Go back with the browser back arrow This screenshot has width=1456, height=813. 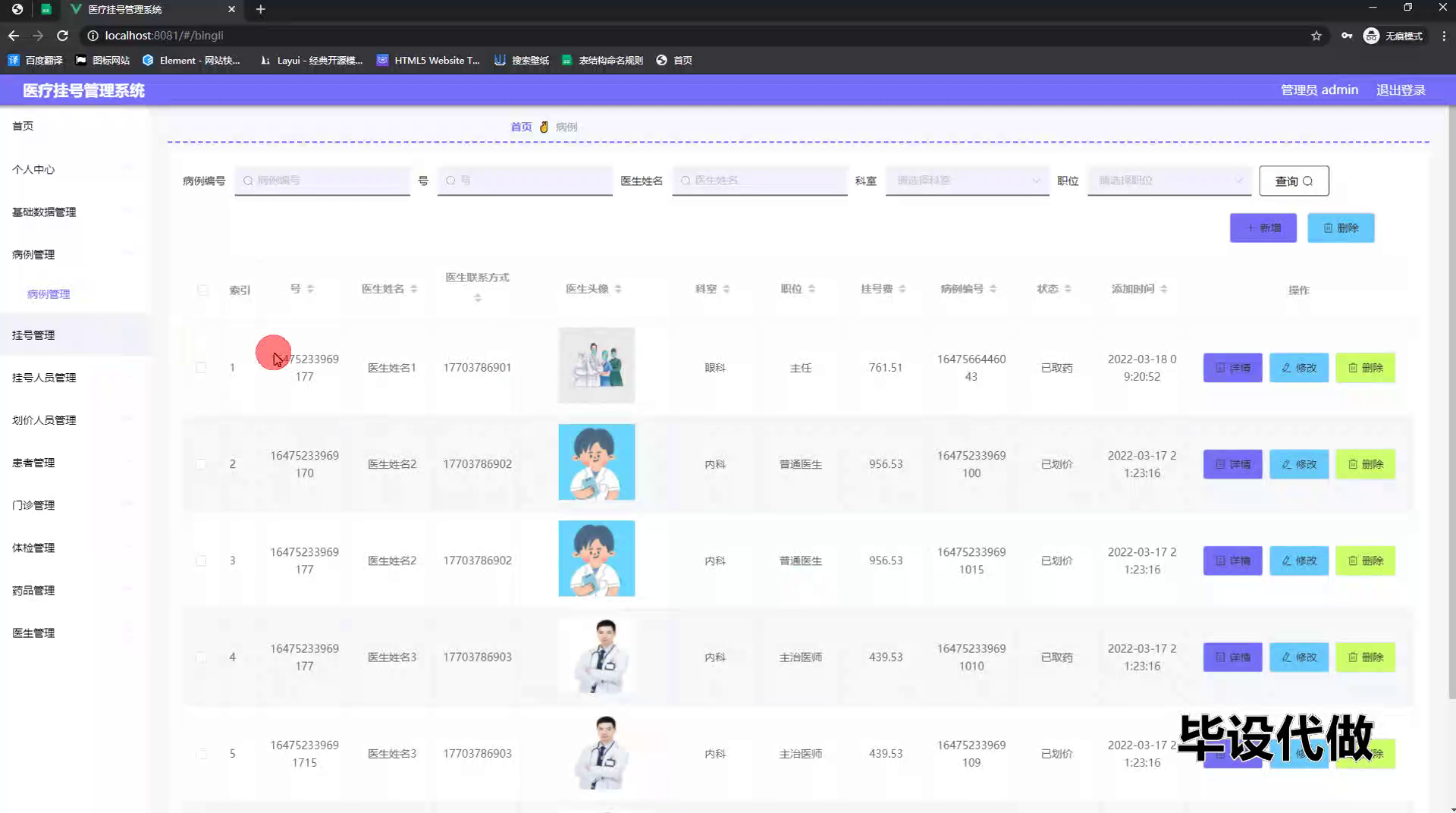[14, 36]
